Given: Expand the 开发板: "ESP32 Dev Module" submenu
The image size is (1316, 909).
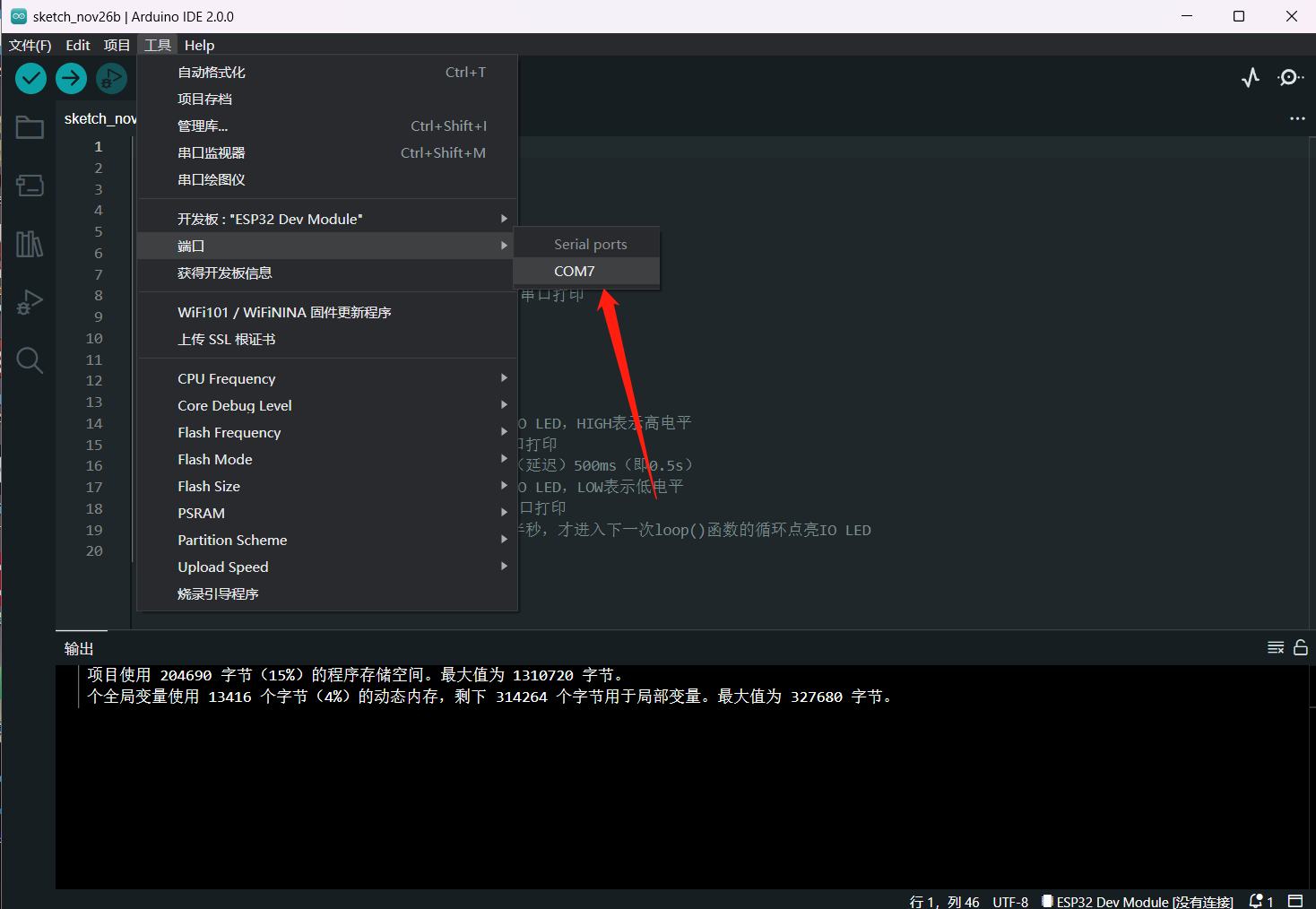Looking at the screenshot, I should click(327, 219).
